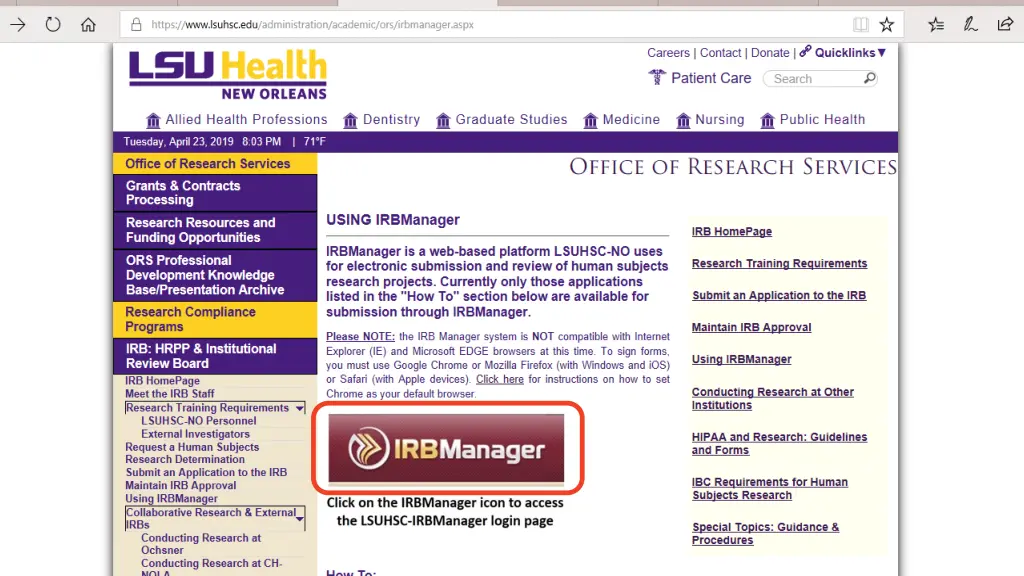Click the Dentistry building icon
1024x576 pixels.
click(x=350, y=120)
